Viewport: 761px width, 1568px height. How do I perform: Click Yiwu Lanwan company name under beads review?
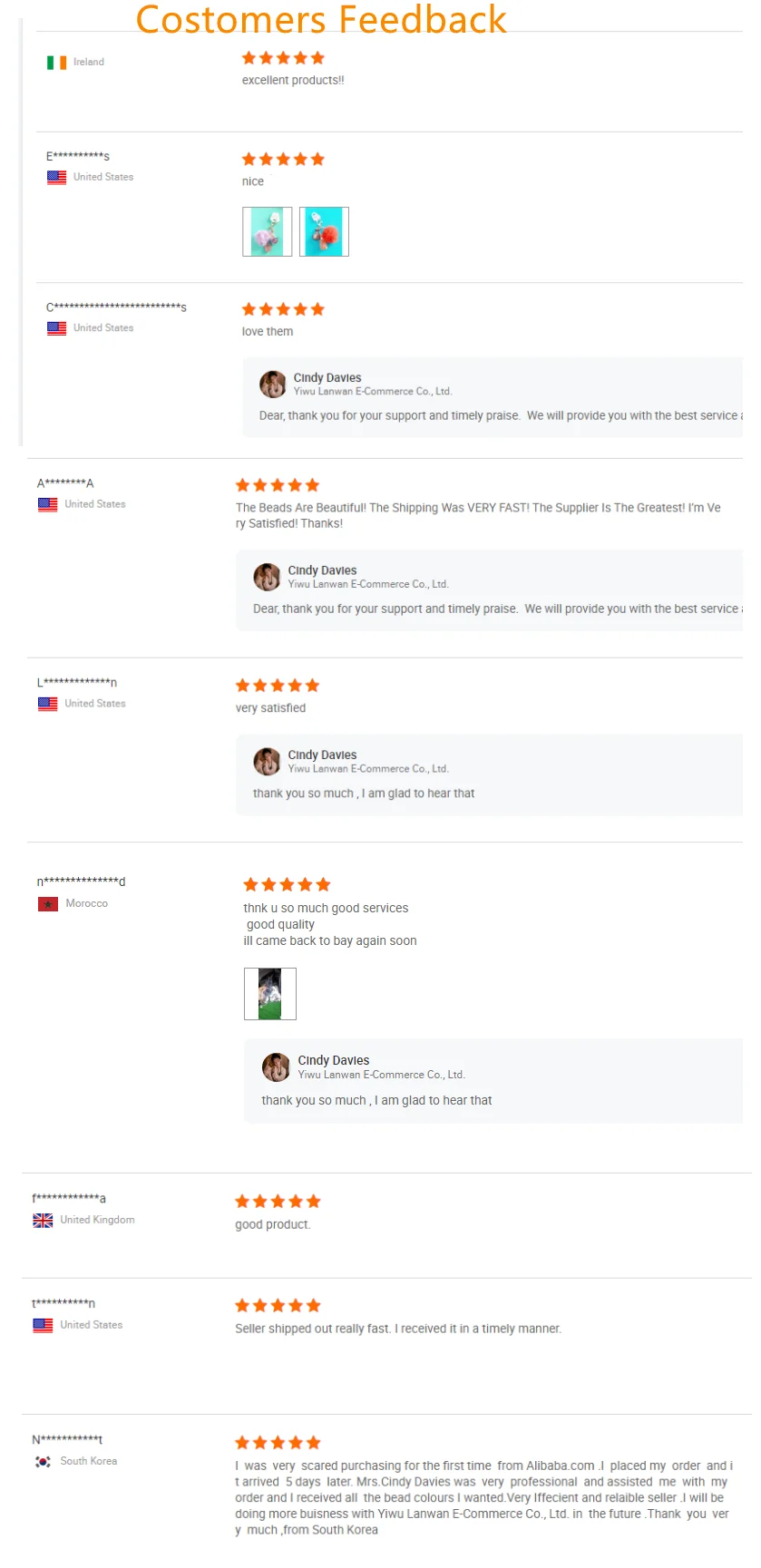click(368, 584)
